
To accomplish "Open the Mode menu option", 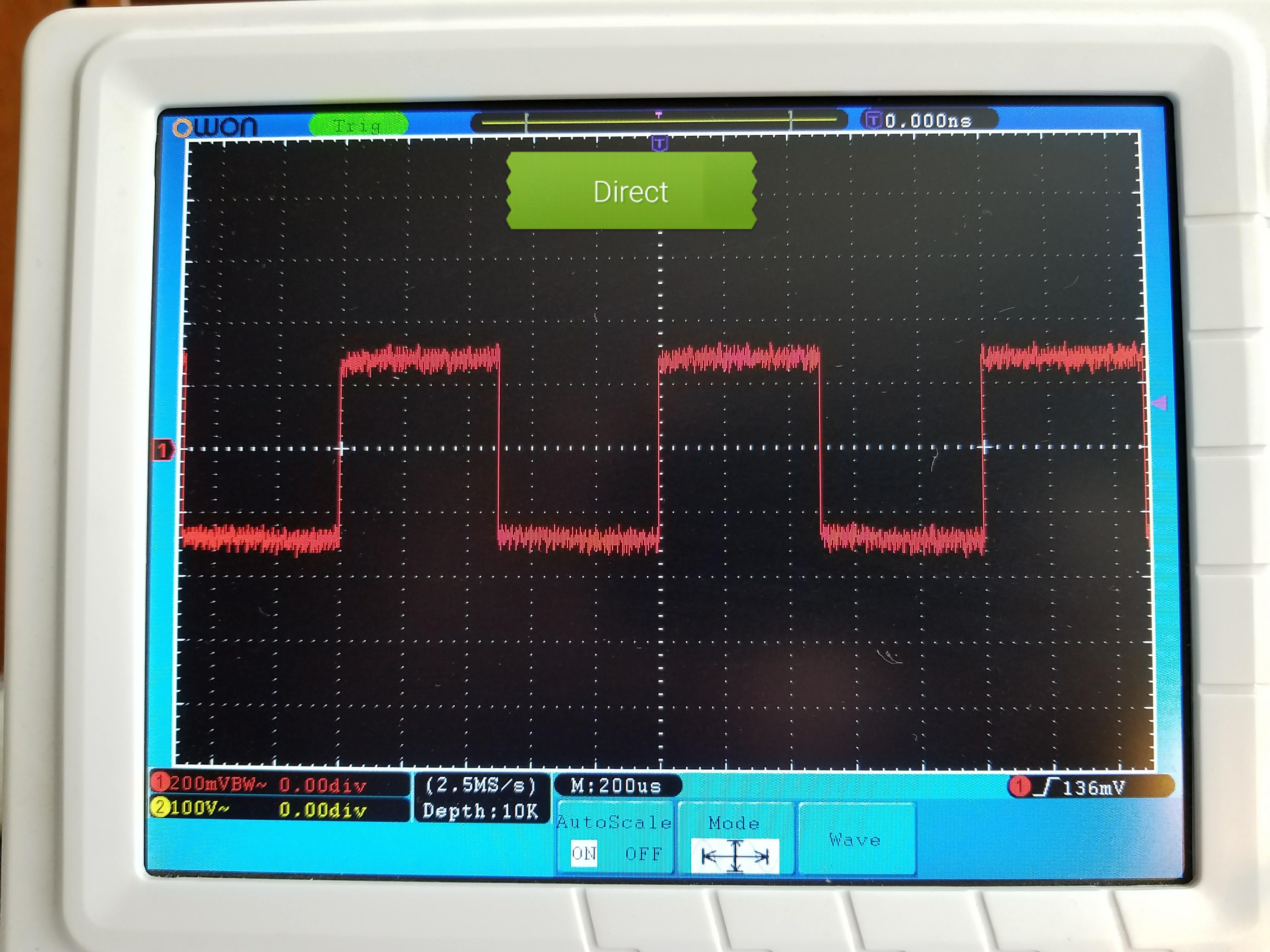I will (x=734, y=824).
